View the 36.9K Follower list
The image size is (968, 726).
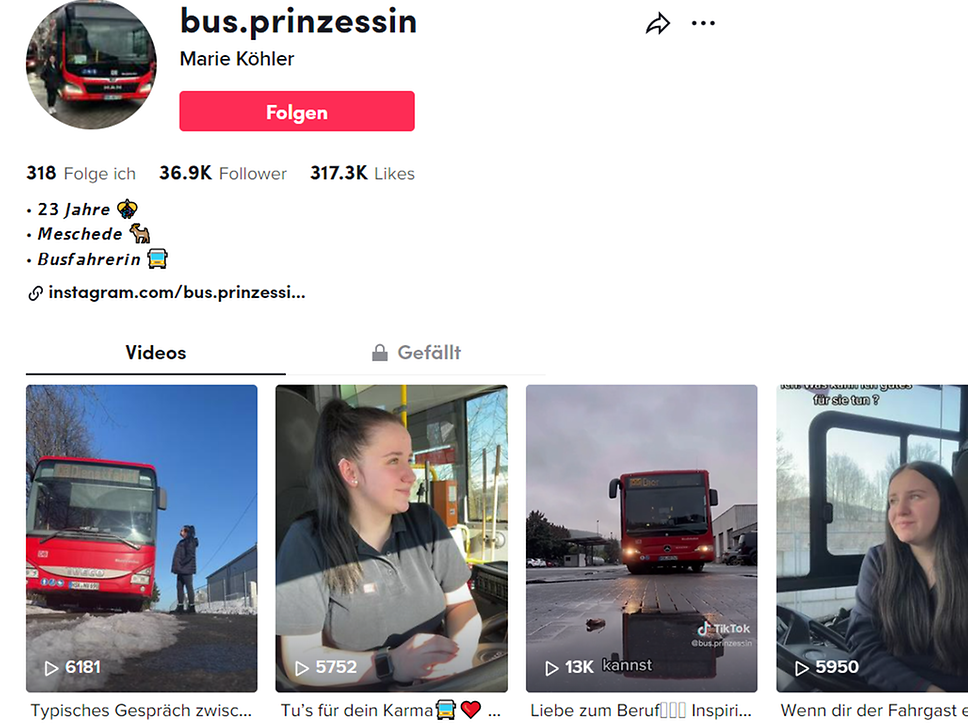tap(223, 173)
